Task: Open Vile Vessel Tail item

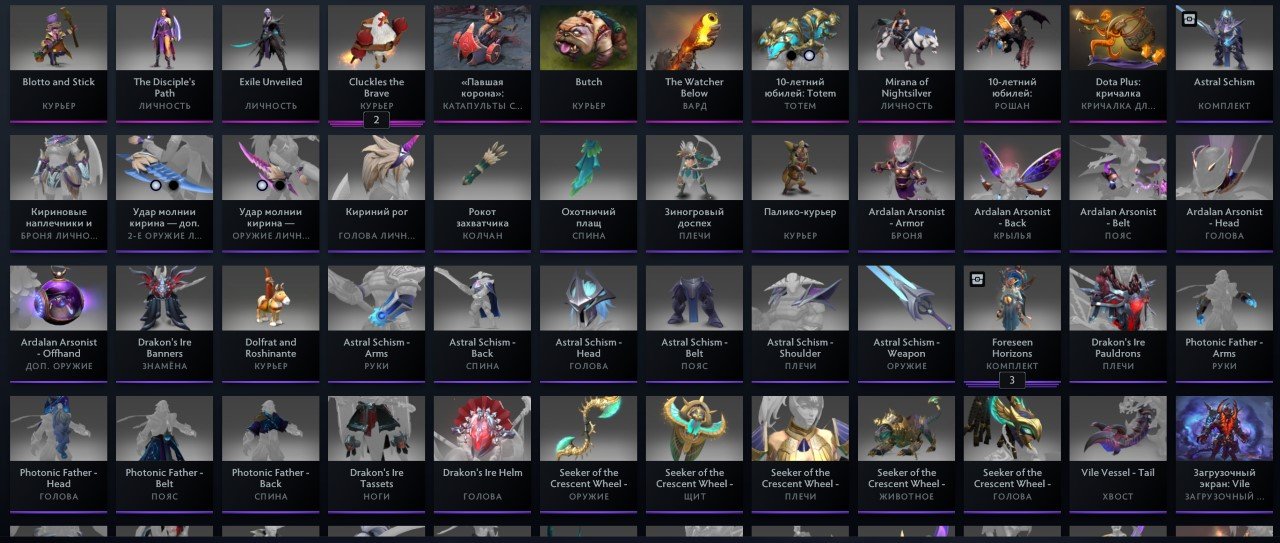Action: [1119, 454]
